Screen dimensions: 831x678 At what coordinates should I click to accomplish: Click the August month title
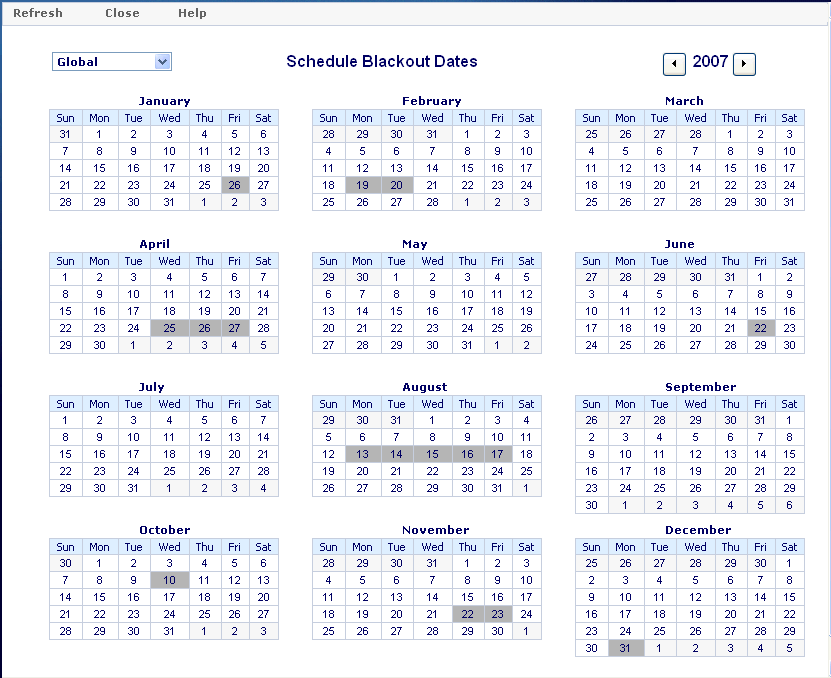425,387
